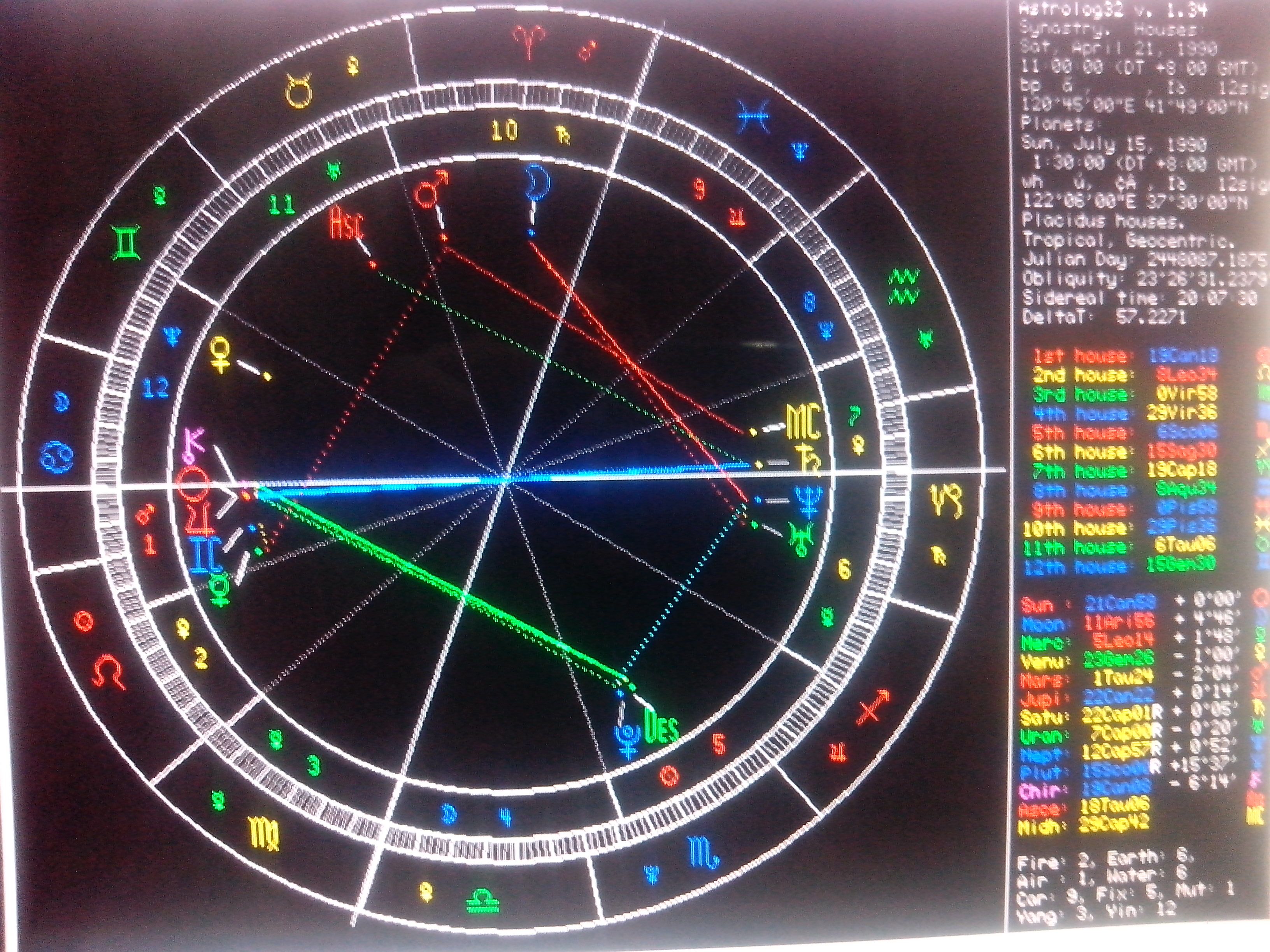1270x952 pixels.
Task: Click the red Leo sign glyph
Action: coord(109,672)
